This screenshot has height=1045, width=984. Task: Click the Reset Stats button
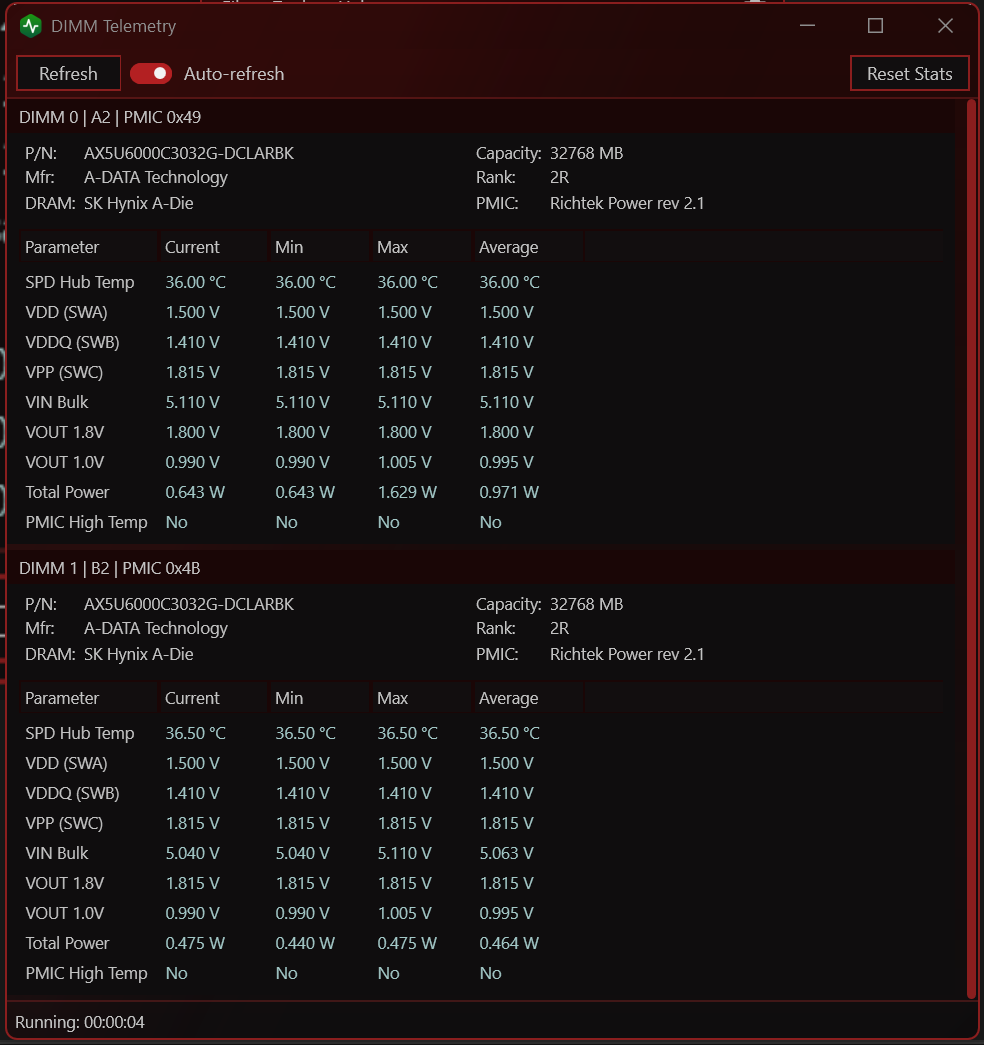909,73
